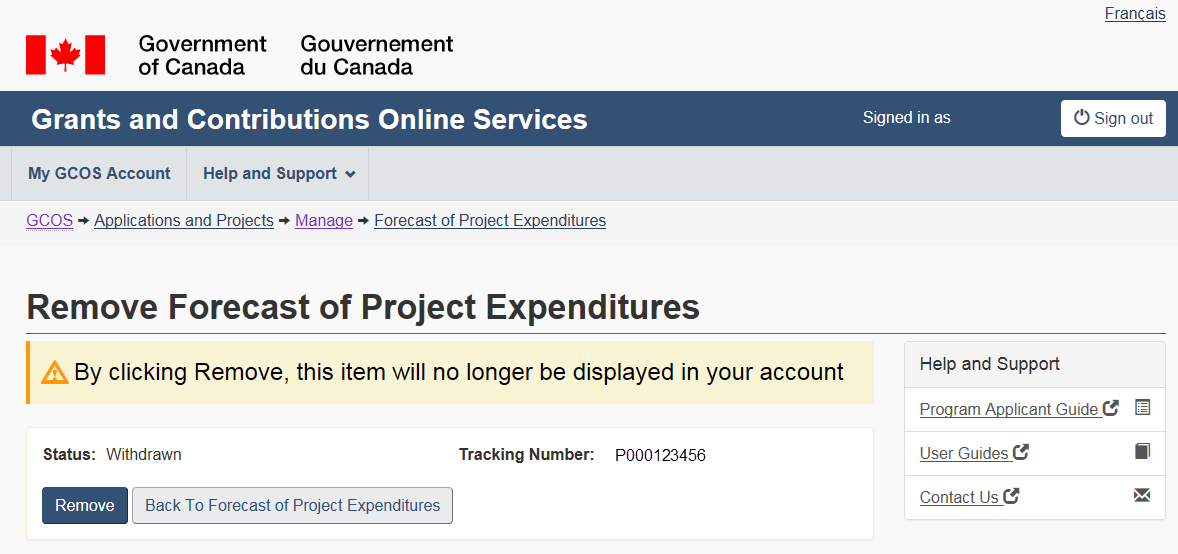1178x554 pixels.
Task: Click the tracking number P000123456
Action: (x=660, y=455)
